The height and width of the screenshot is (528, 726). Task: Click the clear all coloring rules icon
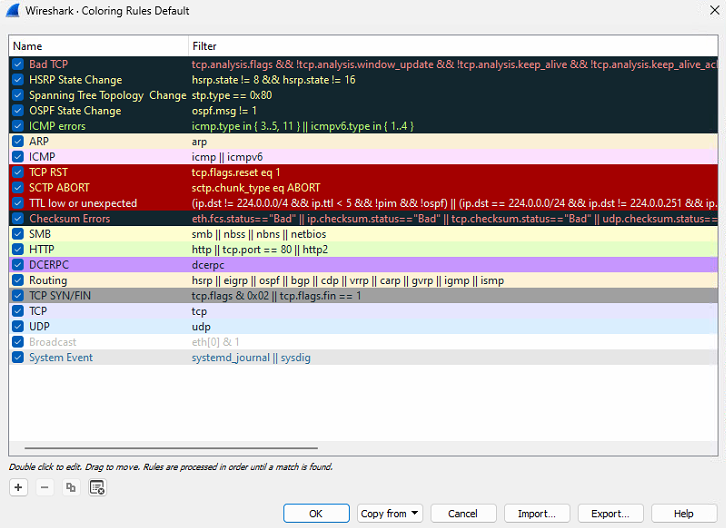click(x=97, y=487)
